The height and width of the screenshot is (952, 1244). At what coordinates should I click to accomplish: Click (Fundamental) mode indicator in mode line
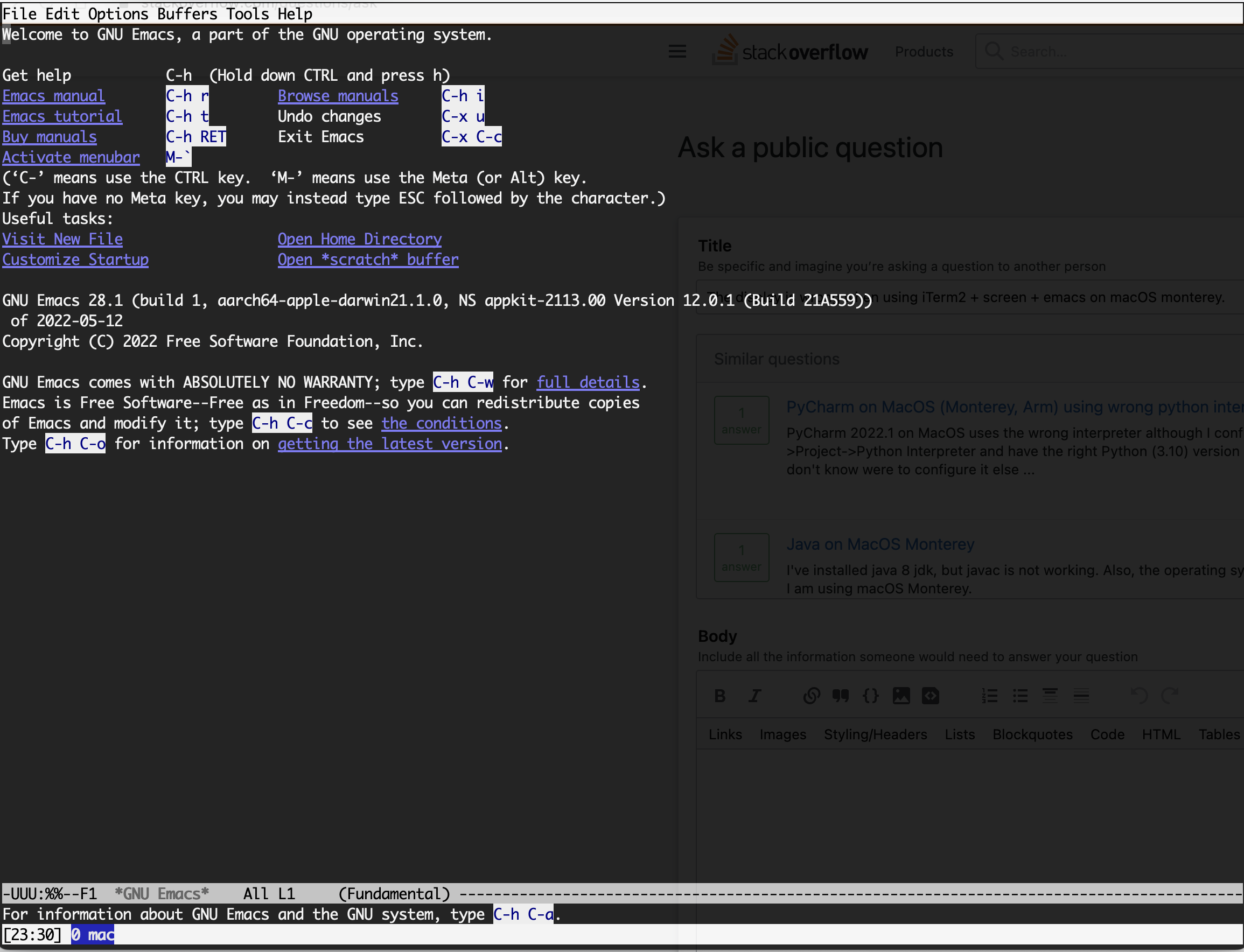coord(394,894)
